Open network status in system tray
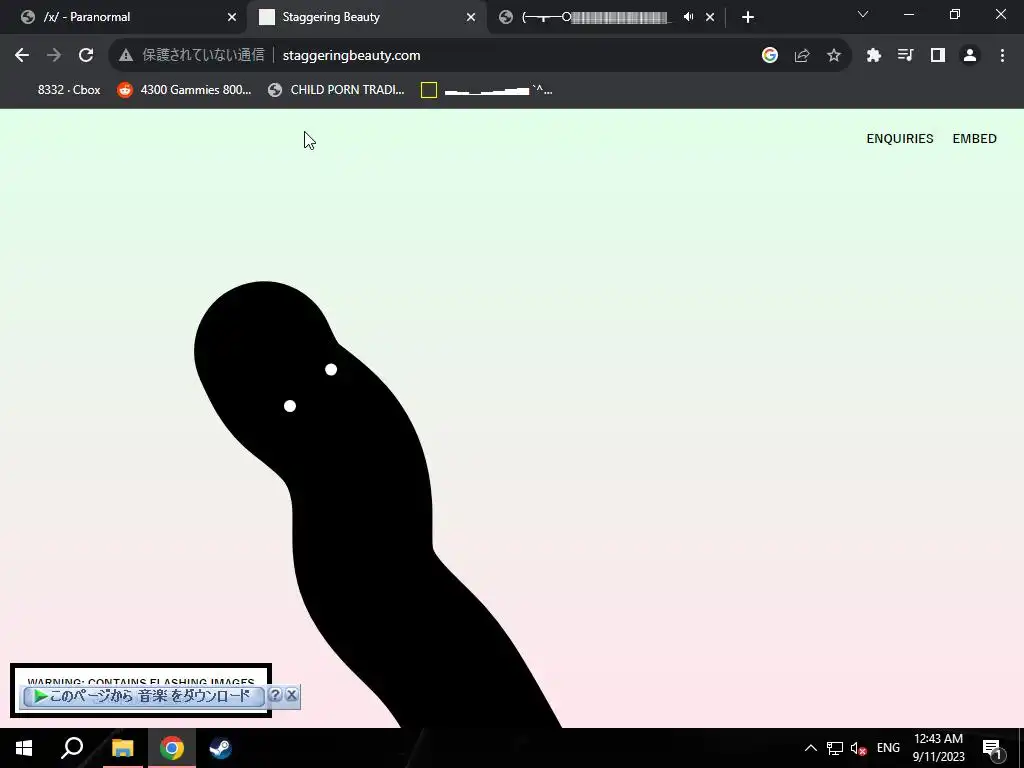1024x768 pixels. tap(835, 748)
